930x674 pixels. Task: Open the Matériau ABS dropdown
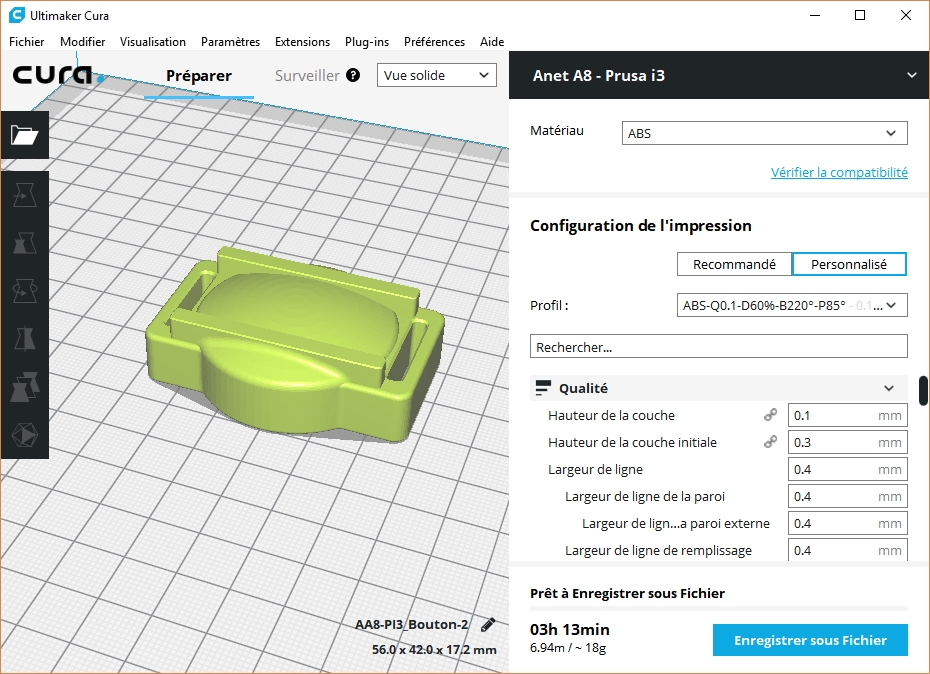pos(764,133)
